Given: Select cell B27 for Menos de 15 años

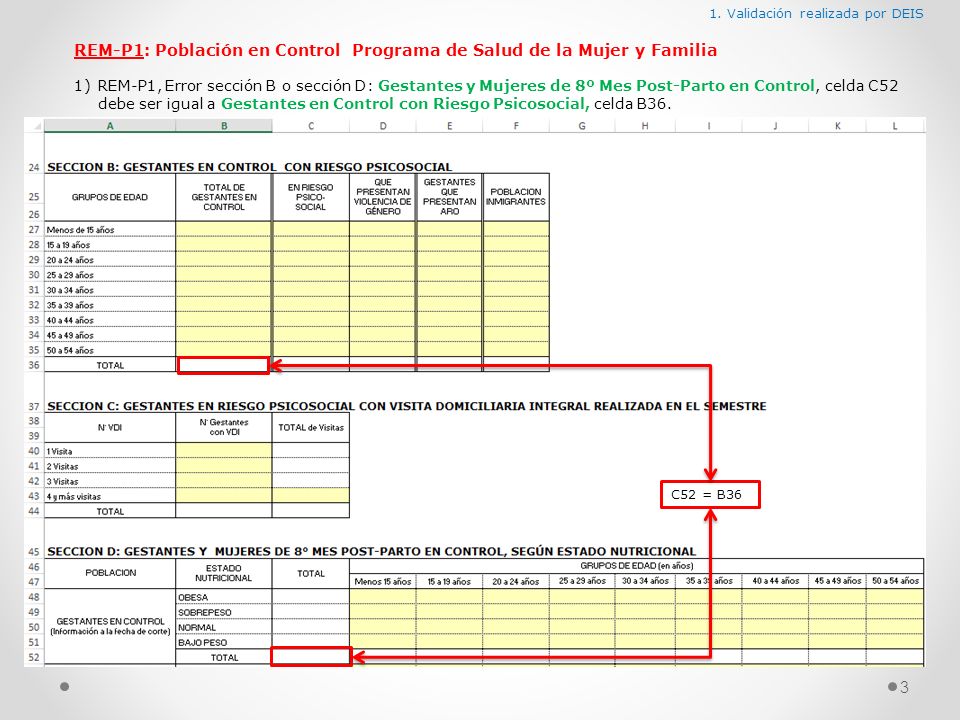Looking at the screenshot, I should (224, 230).
